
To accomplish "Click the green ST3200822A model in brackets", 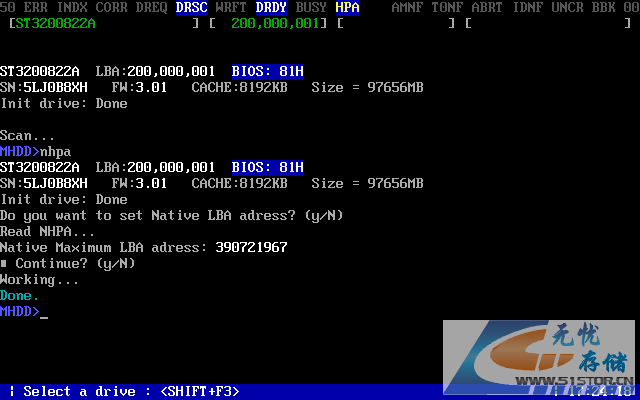I will pyautogui.click(x=56, y=23).
